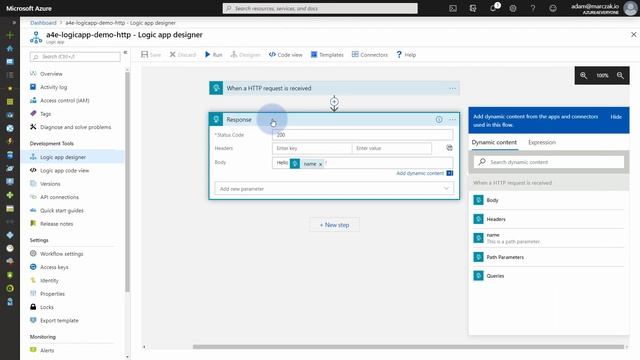
Task: Open the Versions page
Action: click(x=50, y=184)
